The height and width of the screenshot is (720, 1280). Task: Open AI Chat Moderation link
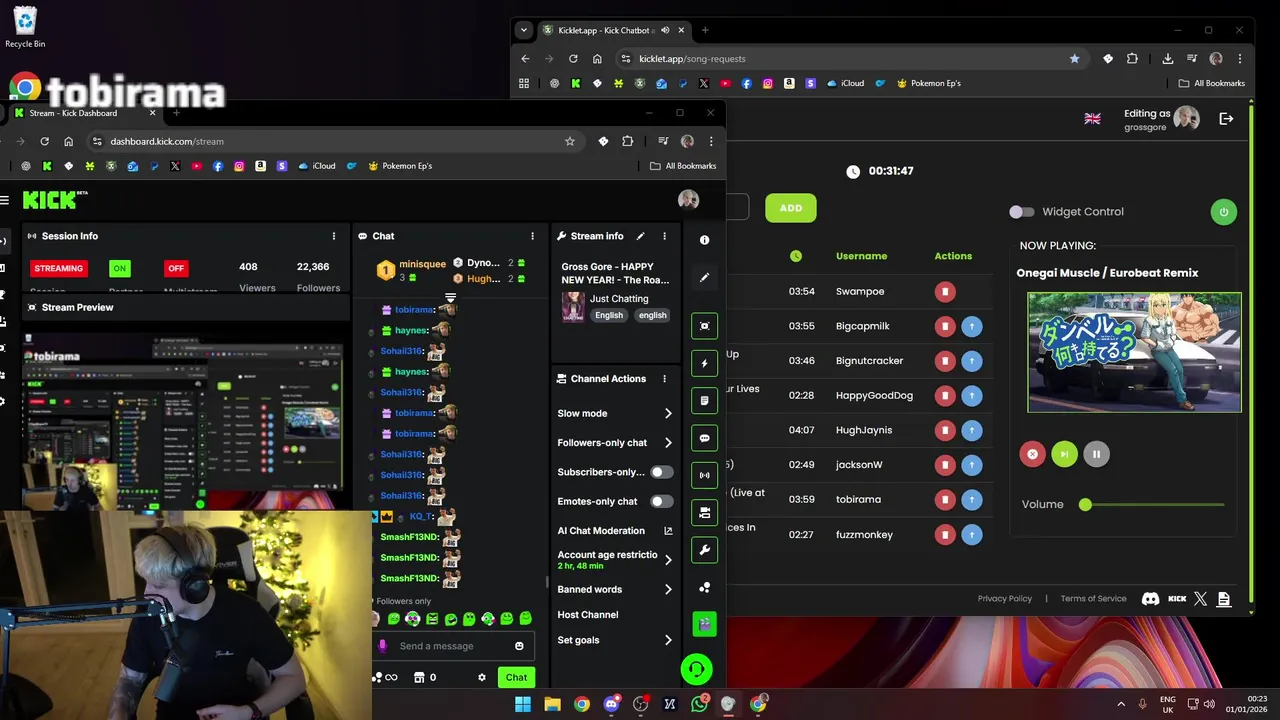(615, 531)
